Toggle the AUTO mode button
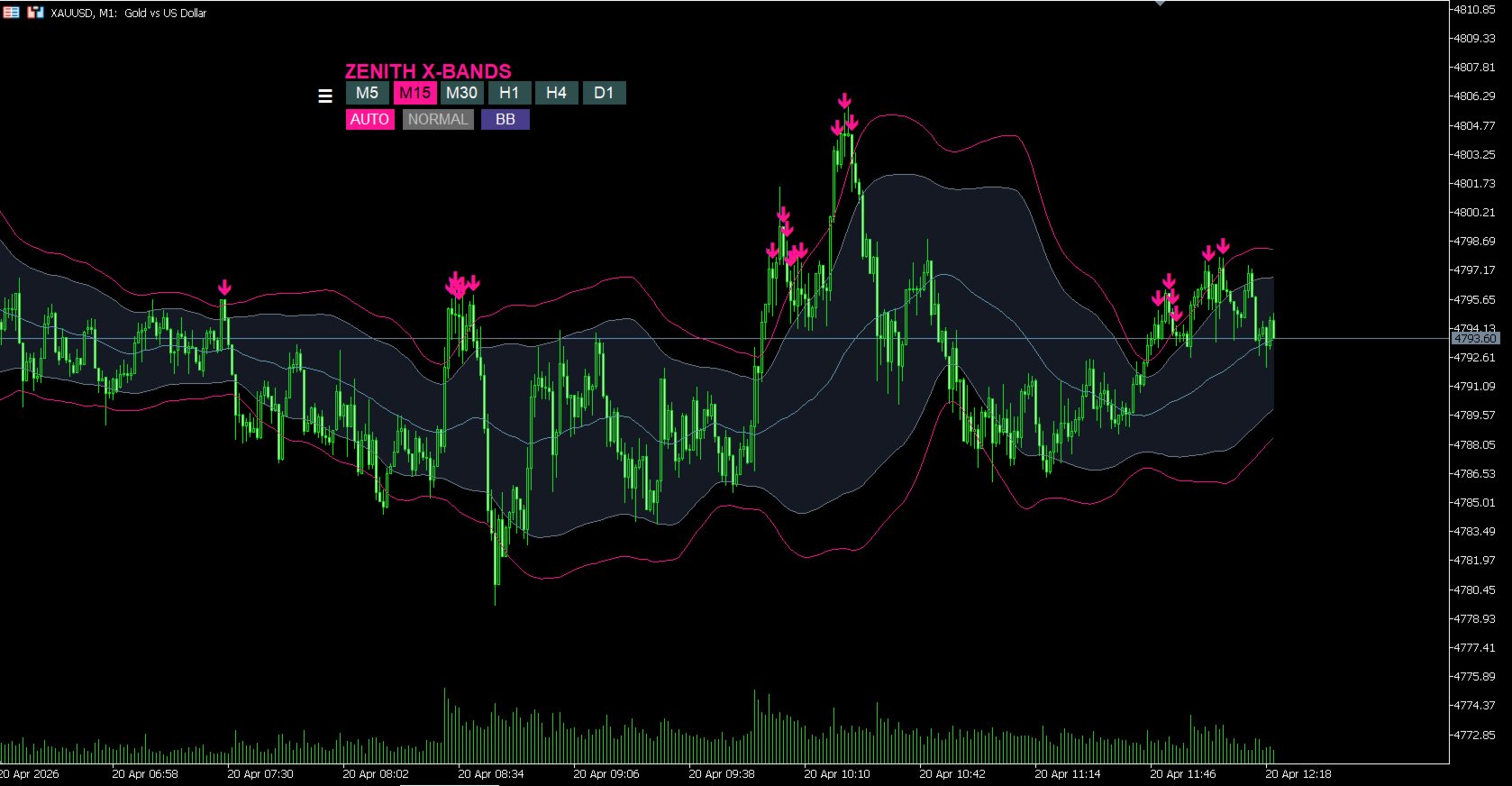The image size is (1512, 786). click(x=369, y=119)
